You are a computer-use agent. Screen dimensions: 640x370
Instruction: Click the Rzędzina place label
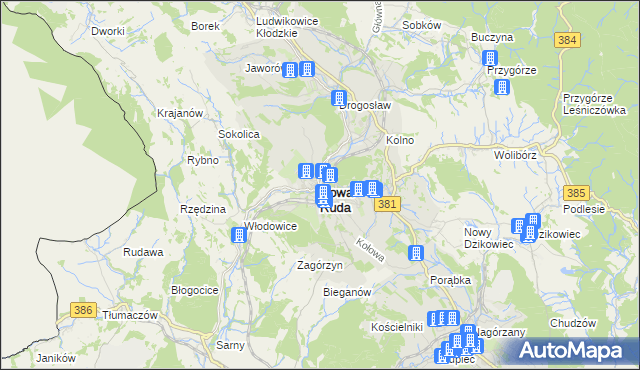point(203,209)
